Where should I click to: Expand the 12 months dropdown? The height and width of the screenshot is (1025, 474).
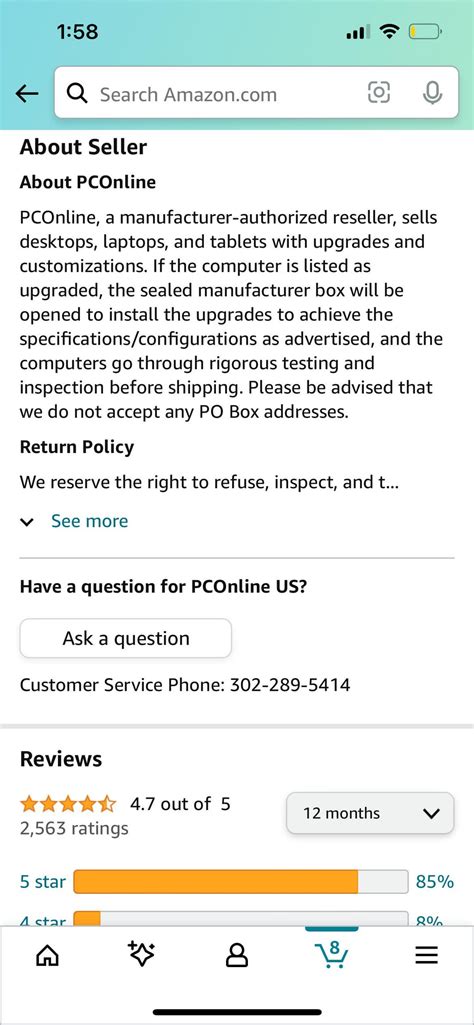tap(370, 813)
